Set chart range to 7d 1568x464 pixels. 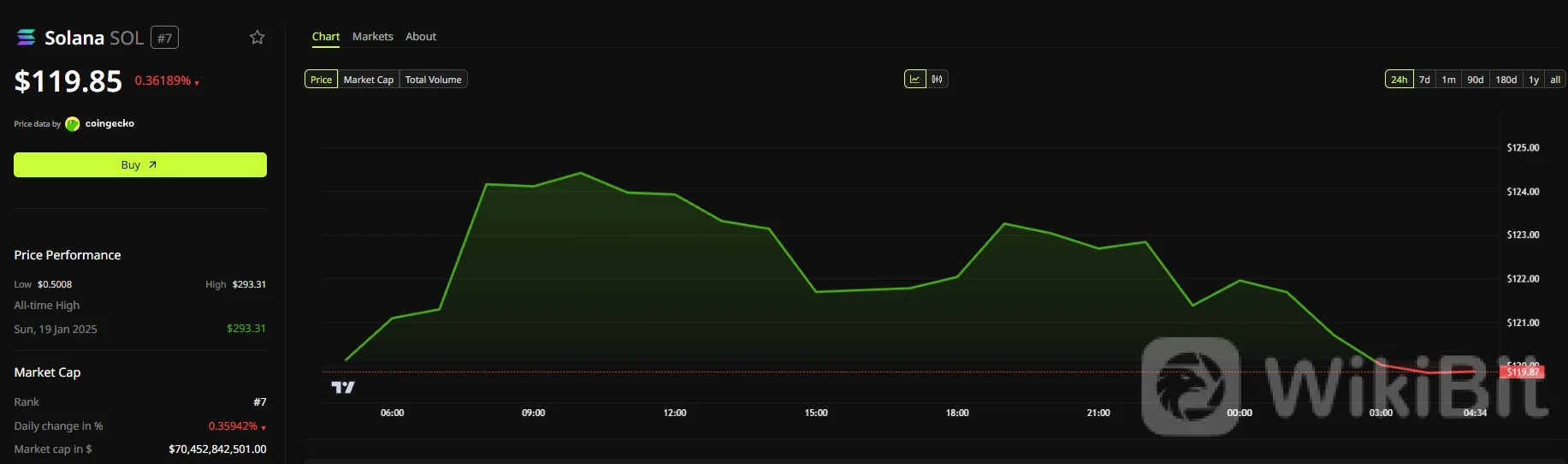1424,79
